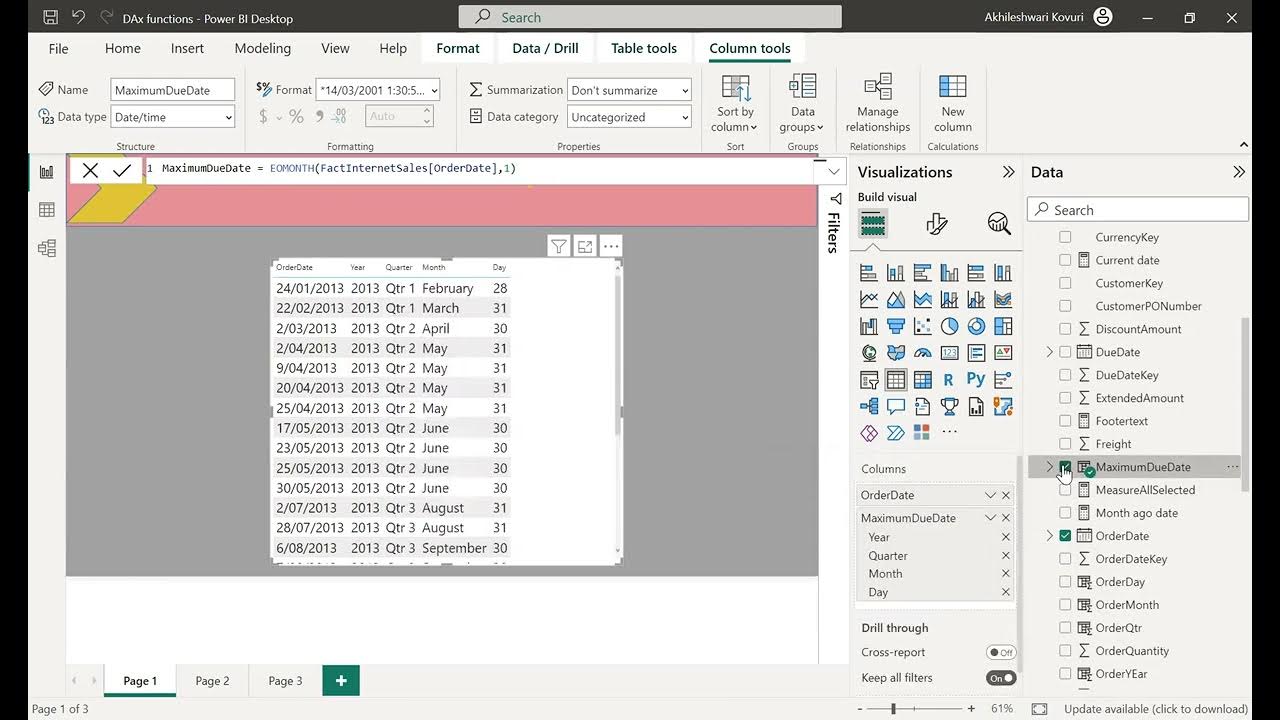Open the Analytics magnifier tab
Image resolution: width=1280 pixels, height=720 pixels.
[999, 224]
